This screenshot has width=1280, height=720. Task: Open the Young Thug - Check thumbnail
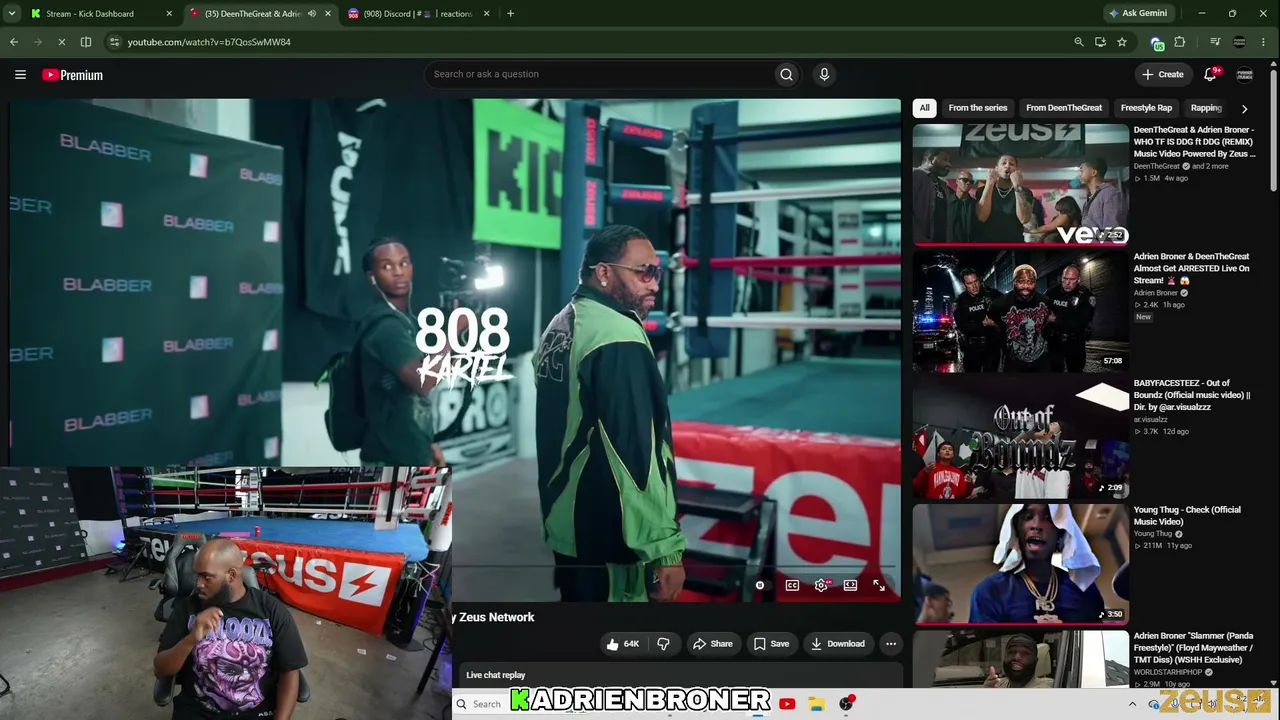(1020, 565)
